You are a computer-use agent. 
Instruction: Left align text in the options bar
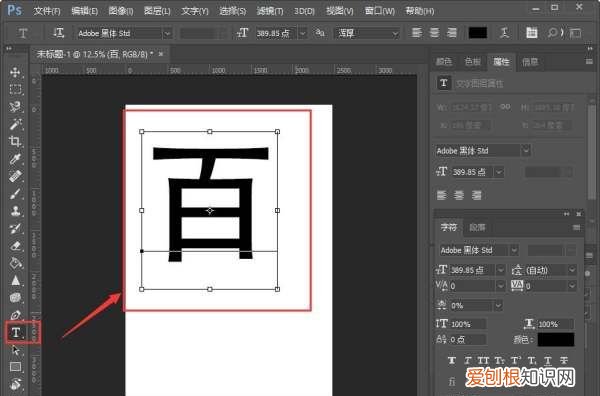tap(416, 33)
